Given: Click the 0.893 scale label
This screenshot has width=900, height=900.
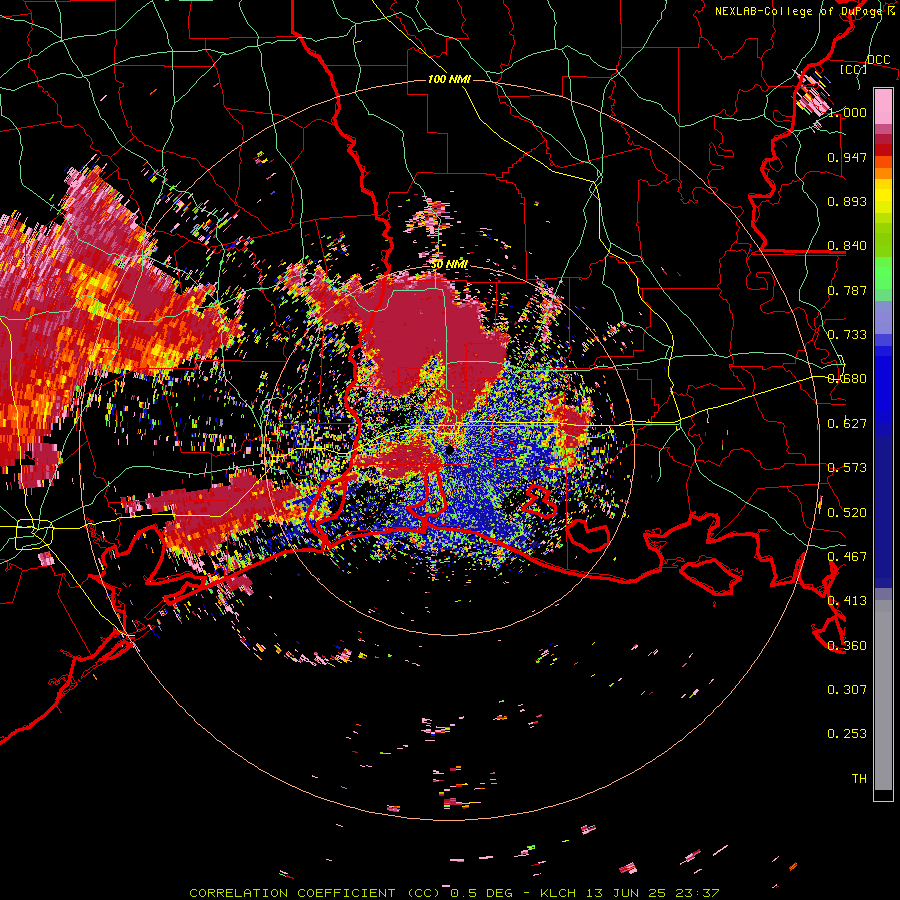Looking at the screenshot, I should [847, 201].
